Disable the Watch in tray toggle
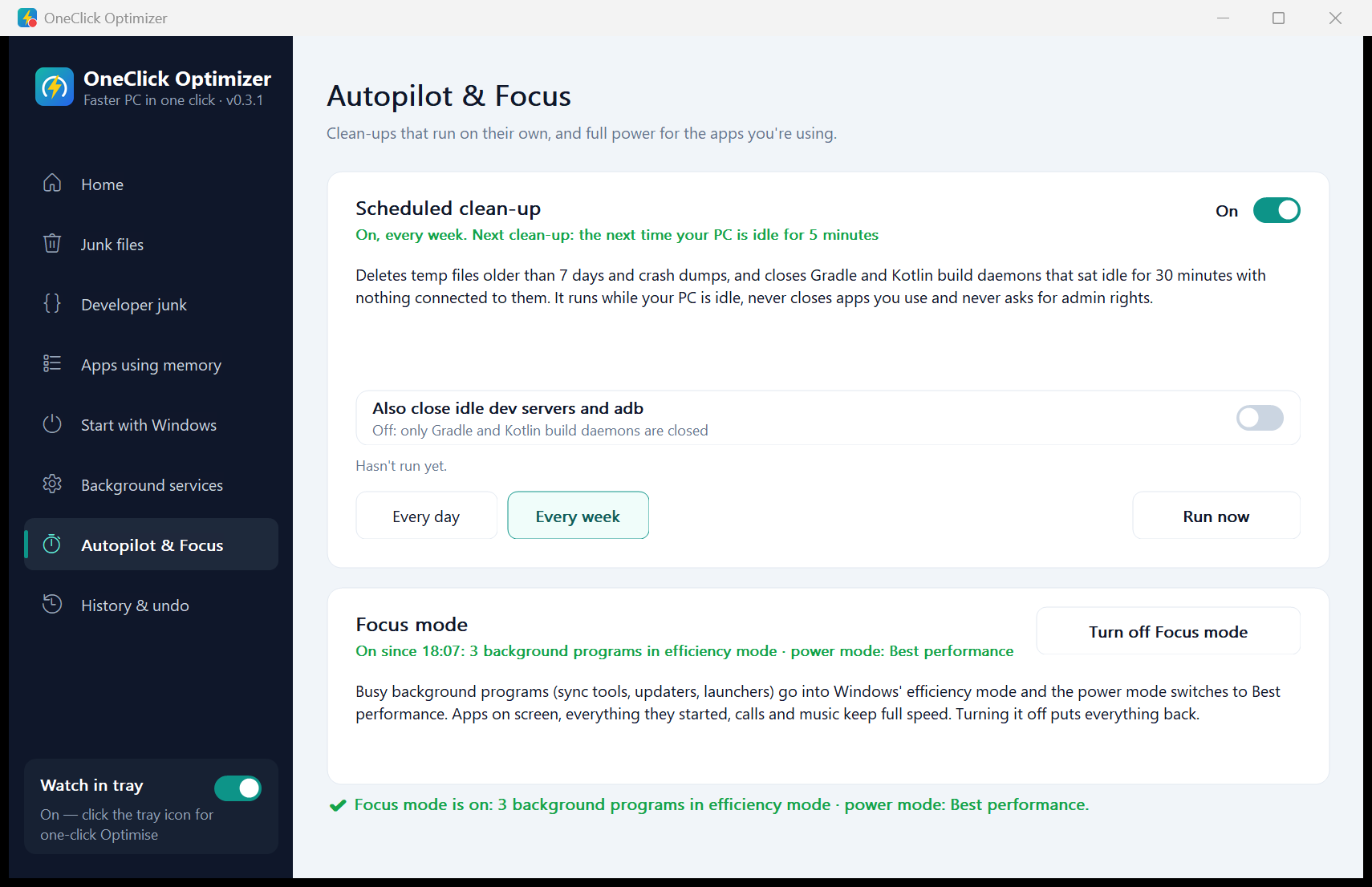The width and height of the screenshot is (1372, 887). pyautogui.click(x=237, y=788)
